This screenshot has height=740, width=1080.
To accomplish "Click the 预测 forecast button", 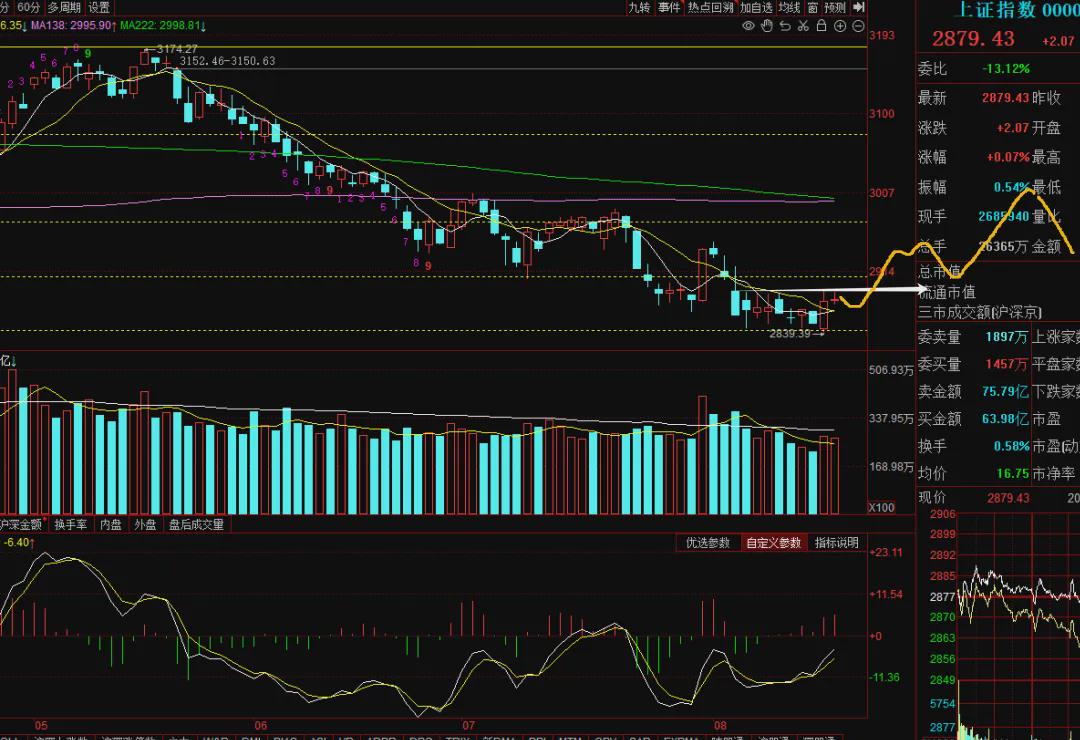I will (835, 7).
